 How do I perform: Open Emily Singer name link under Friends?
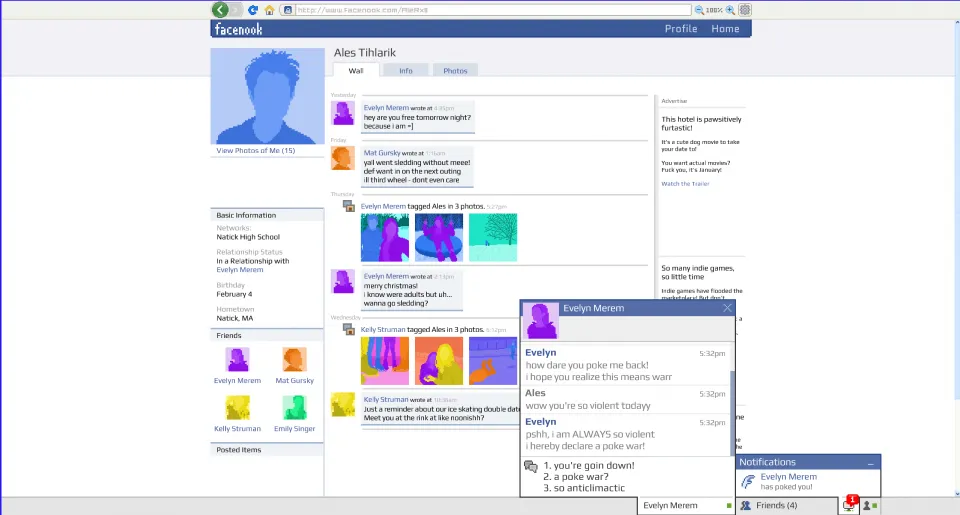click(x=294, y=429)
